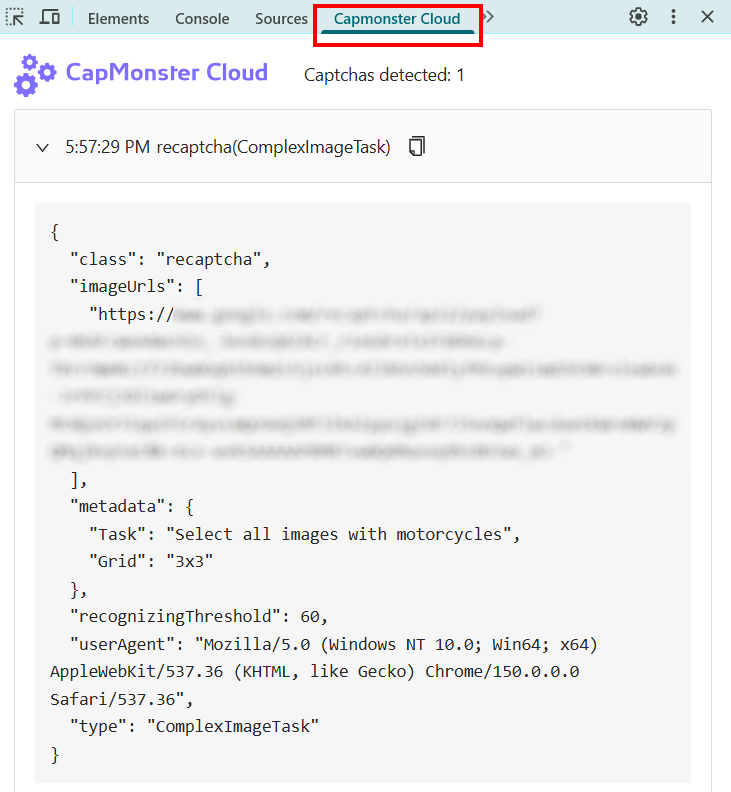Show more DevTools tabs chevron
731x792 pixels.
(488, 17)
